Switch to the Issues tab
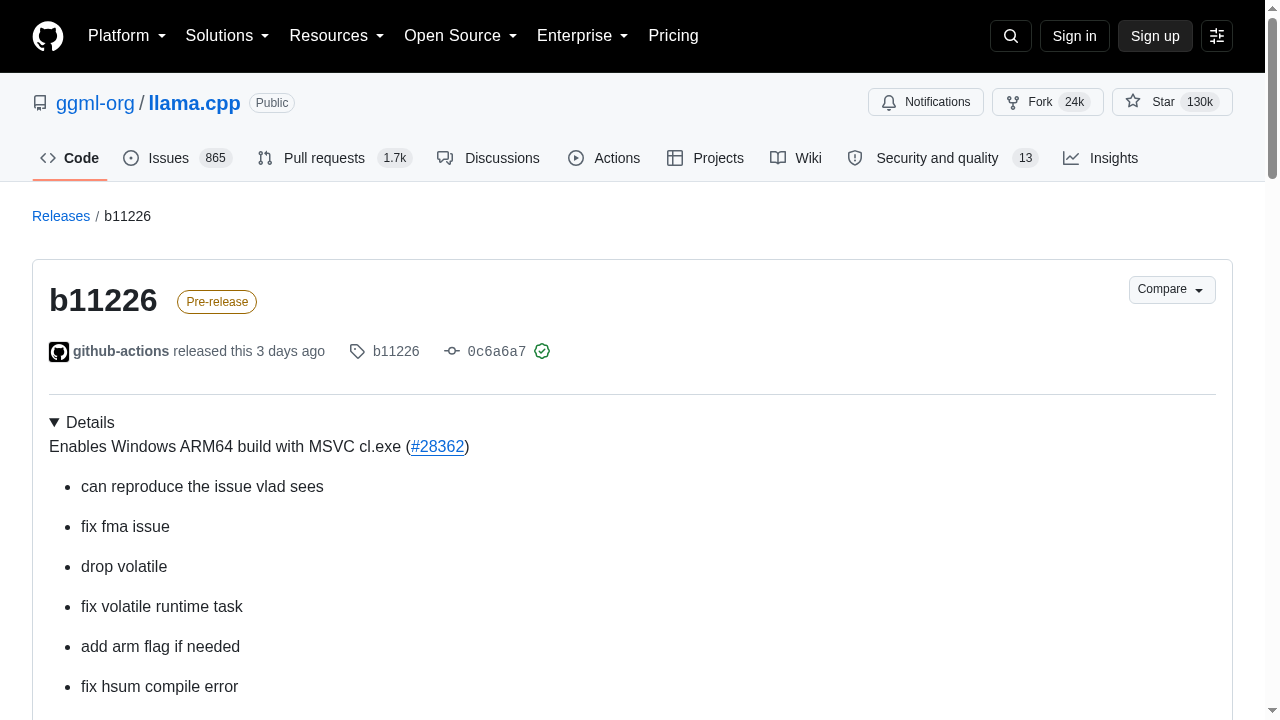1280x720 pixels. (x=178, y=158)
